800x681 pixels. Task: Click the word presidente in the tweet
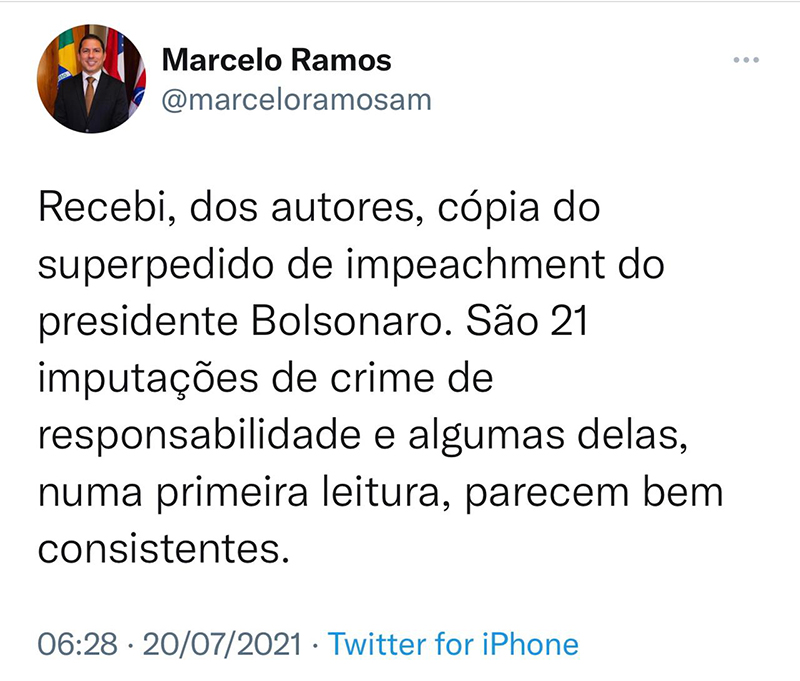[x=138, y=321]
